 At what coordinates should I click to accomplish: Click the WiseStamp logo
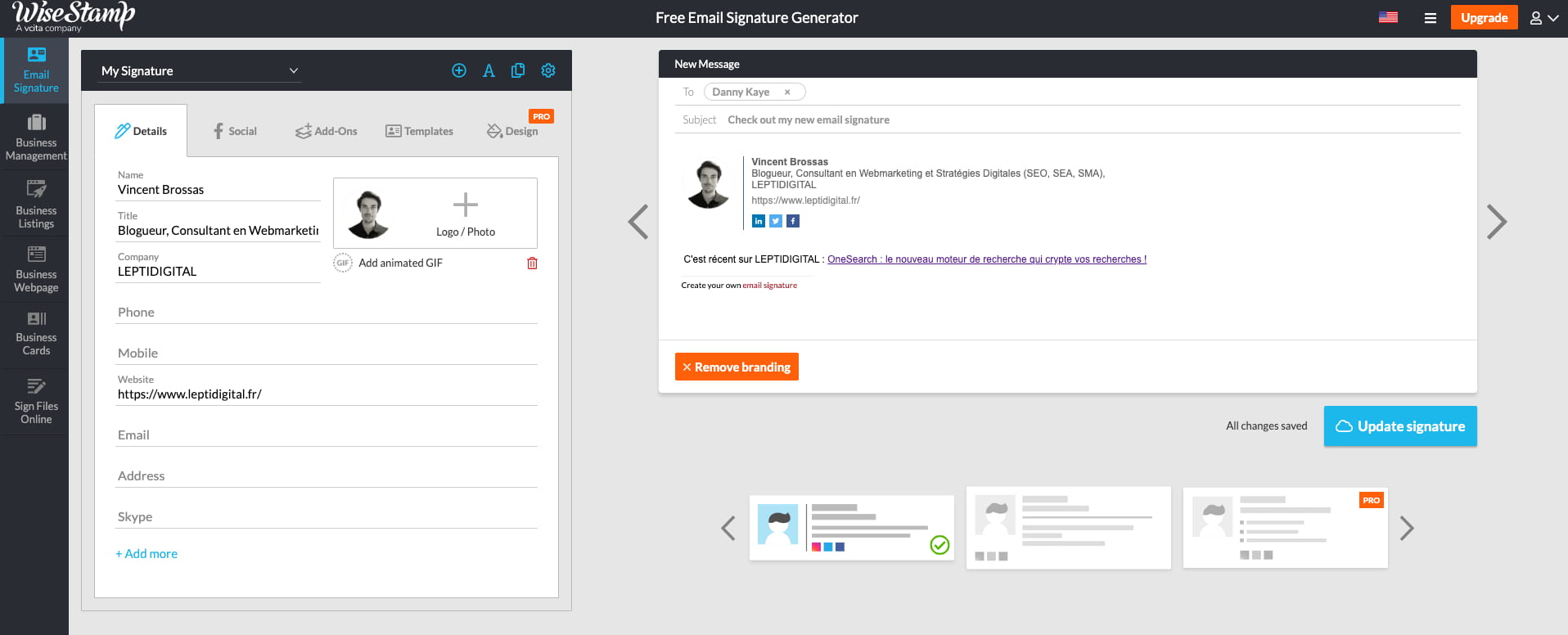[x=74, y=16]
